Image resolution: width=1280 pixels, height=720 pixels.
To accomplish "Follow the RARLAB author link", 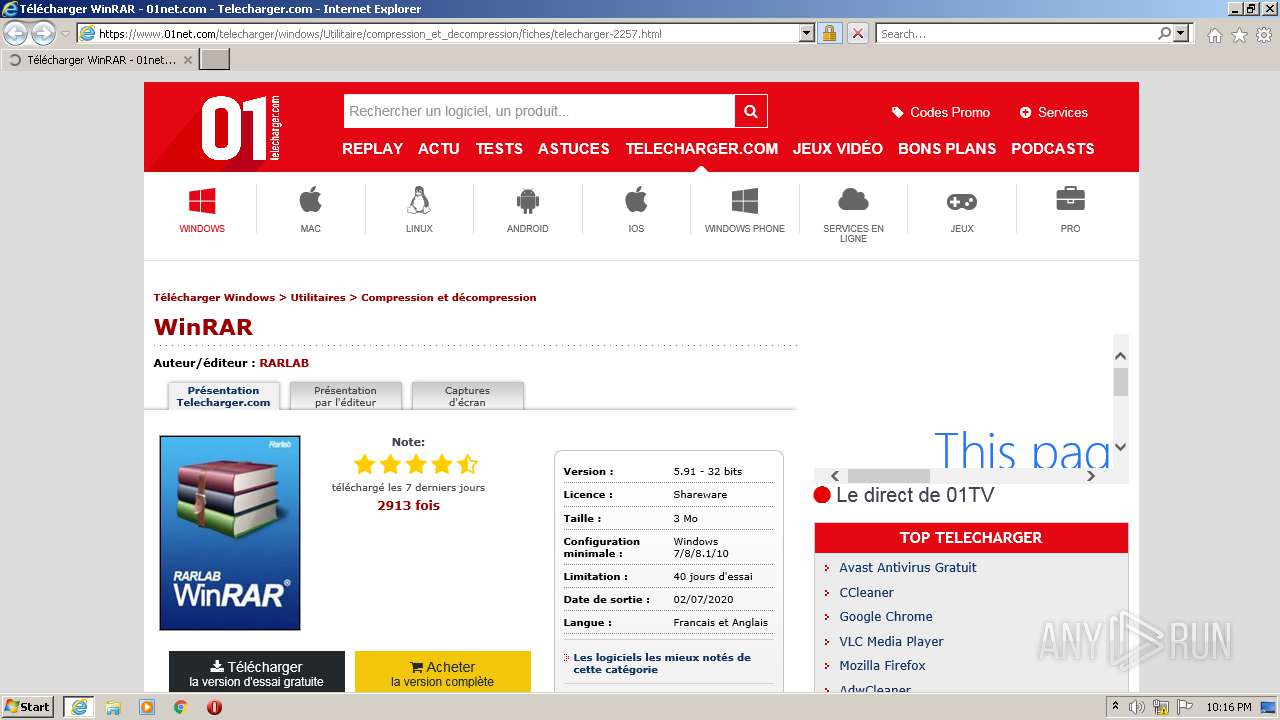I will [284, 363].
